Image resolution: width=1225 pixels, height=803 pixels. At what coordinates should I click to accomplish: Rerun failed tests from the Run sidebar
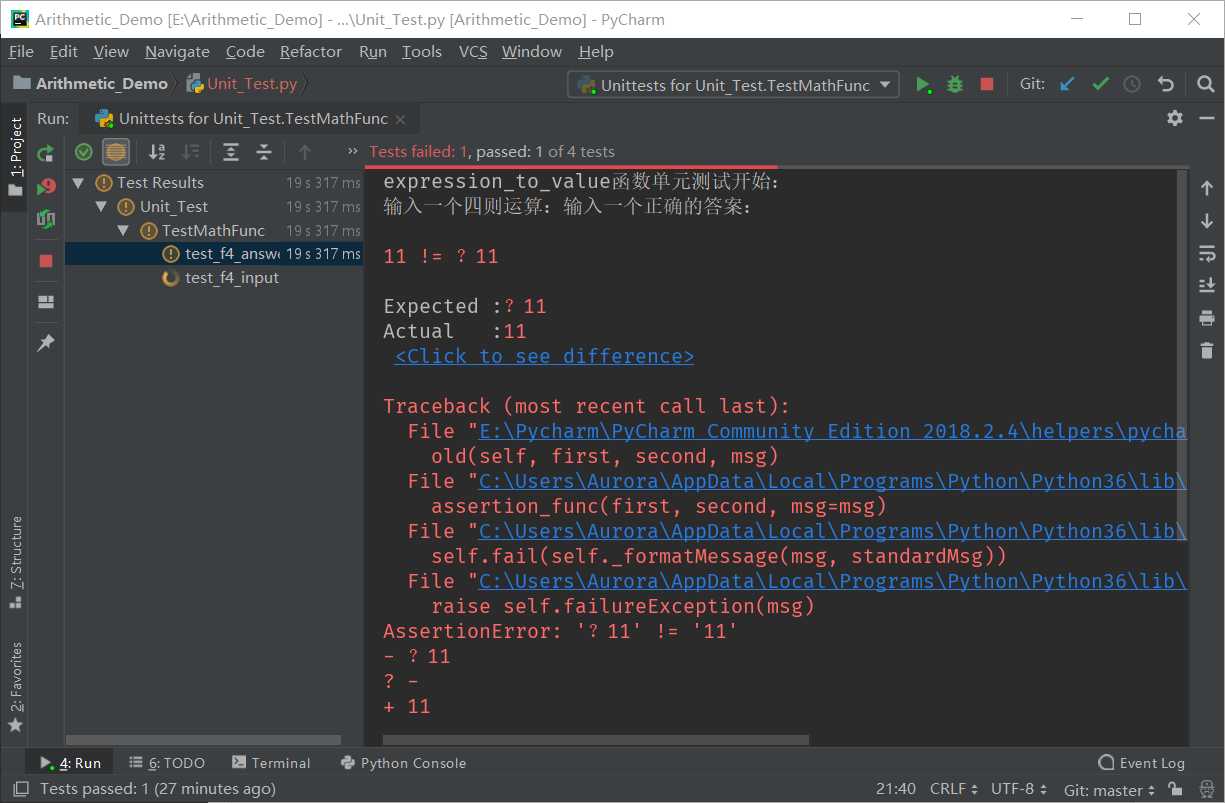[46, 187]
